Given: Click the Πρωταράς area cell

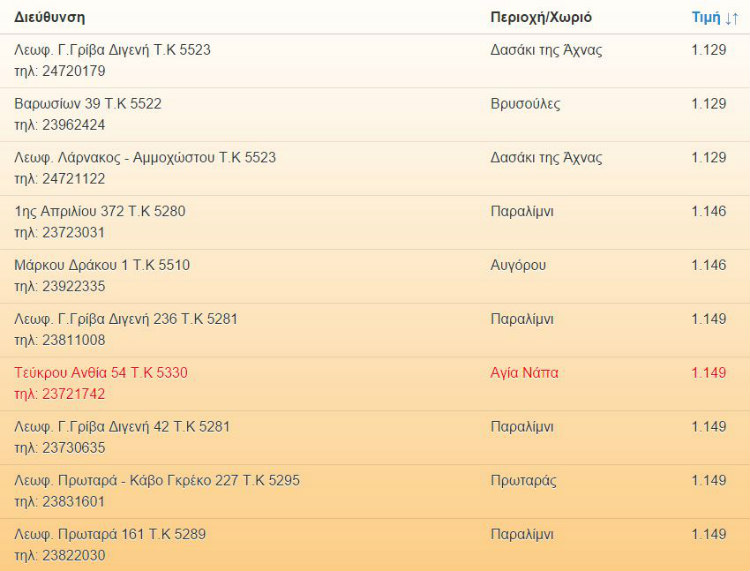Looking at the screenshot, I should [524, 481].
